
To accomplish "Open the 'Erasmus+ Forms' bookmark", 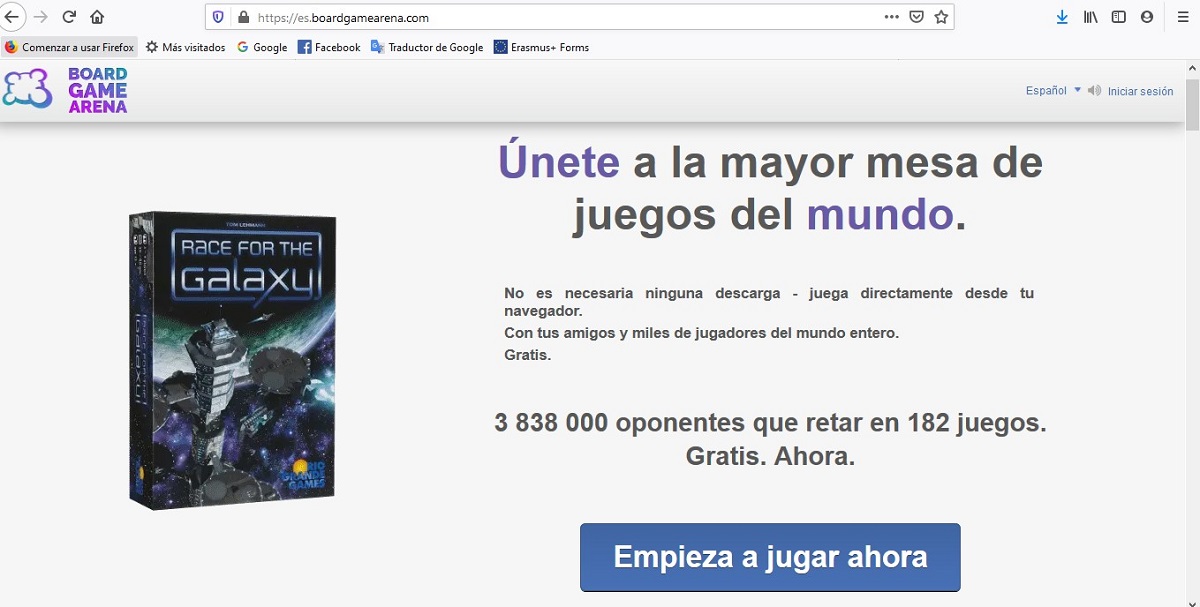I will pyautogui.click(x=542, y=47).
